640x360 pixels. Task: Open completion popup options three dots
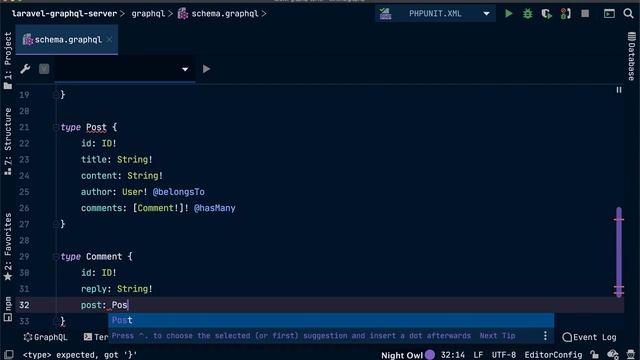545,336
